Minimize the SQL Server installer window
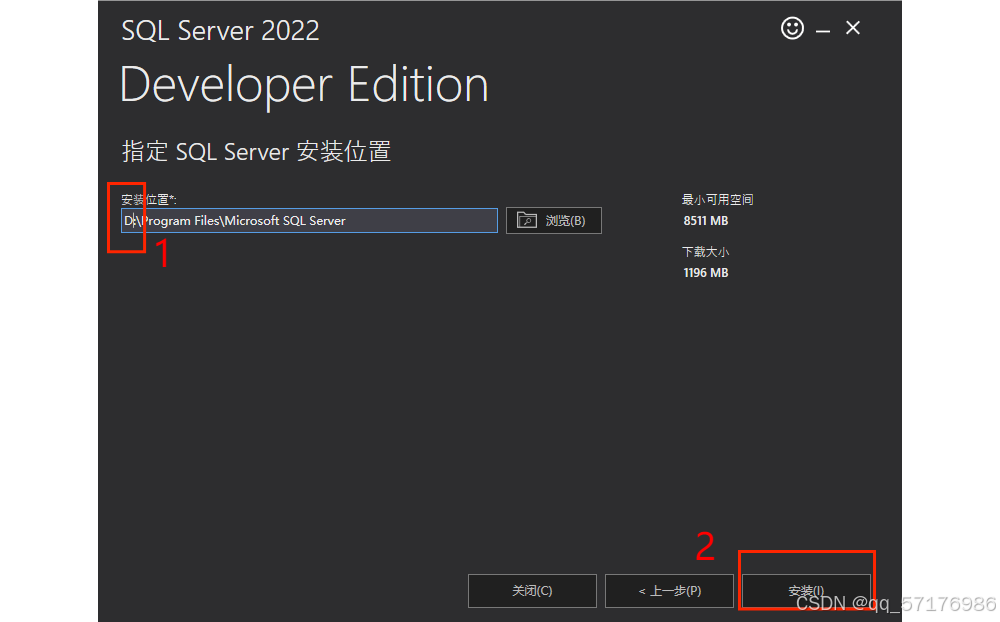 pos(823,29)
